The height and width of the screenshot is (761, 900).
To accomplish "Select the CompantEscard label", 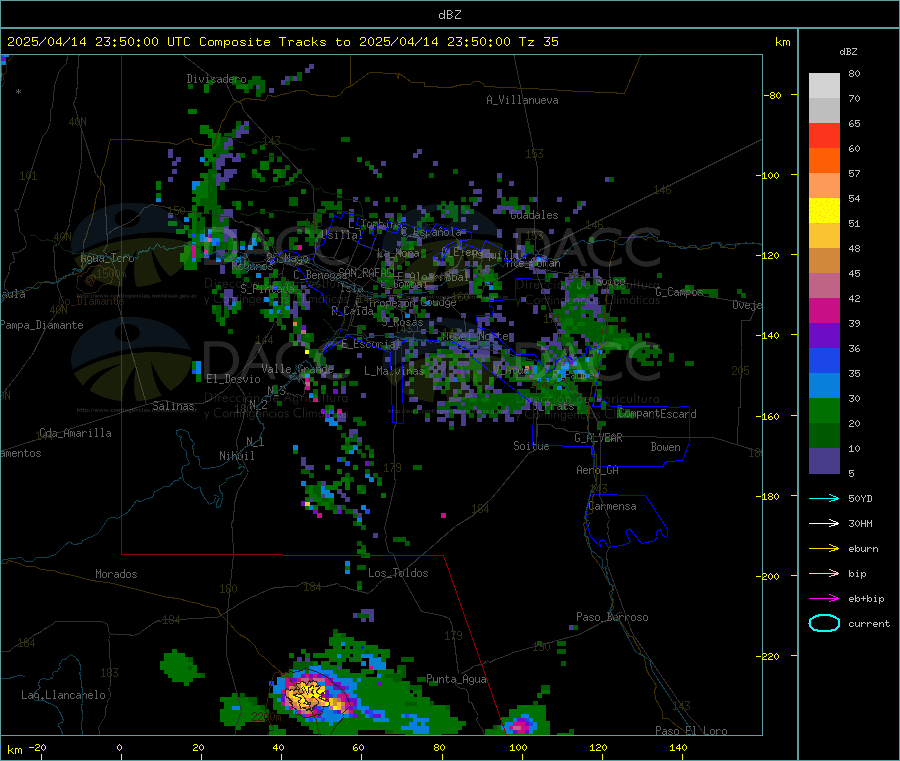I will click(657, 414).
